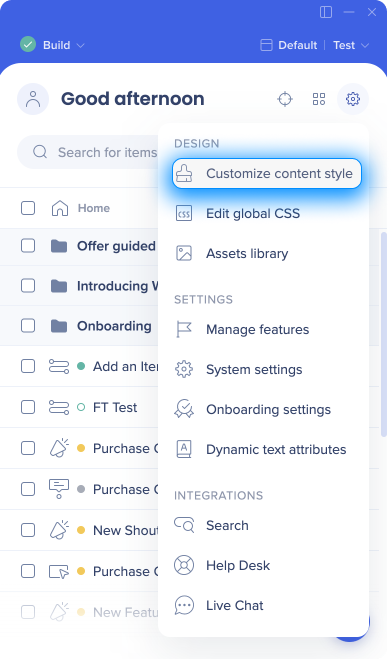Click the crosshair capture element icon
Viewport: 392px width, 659px height.
[x=285, y=99]
